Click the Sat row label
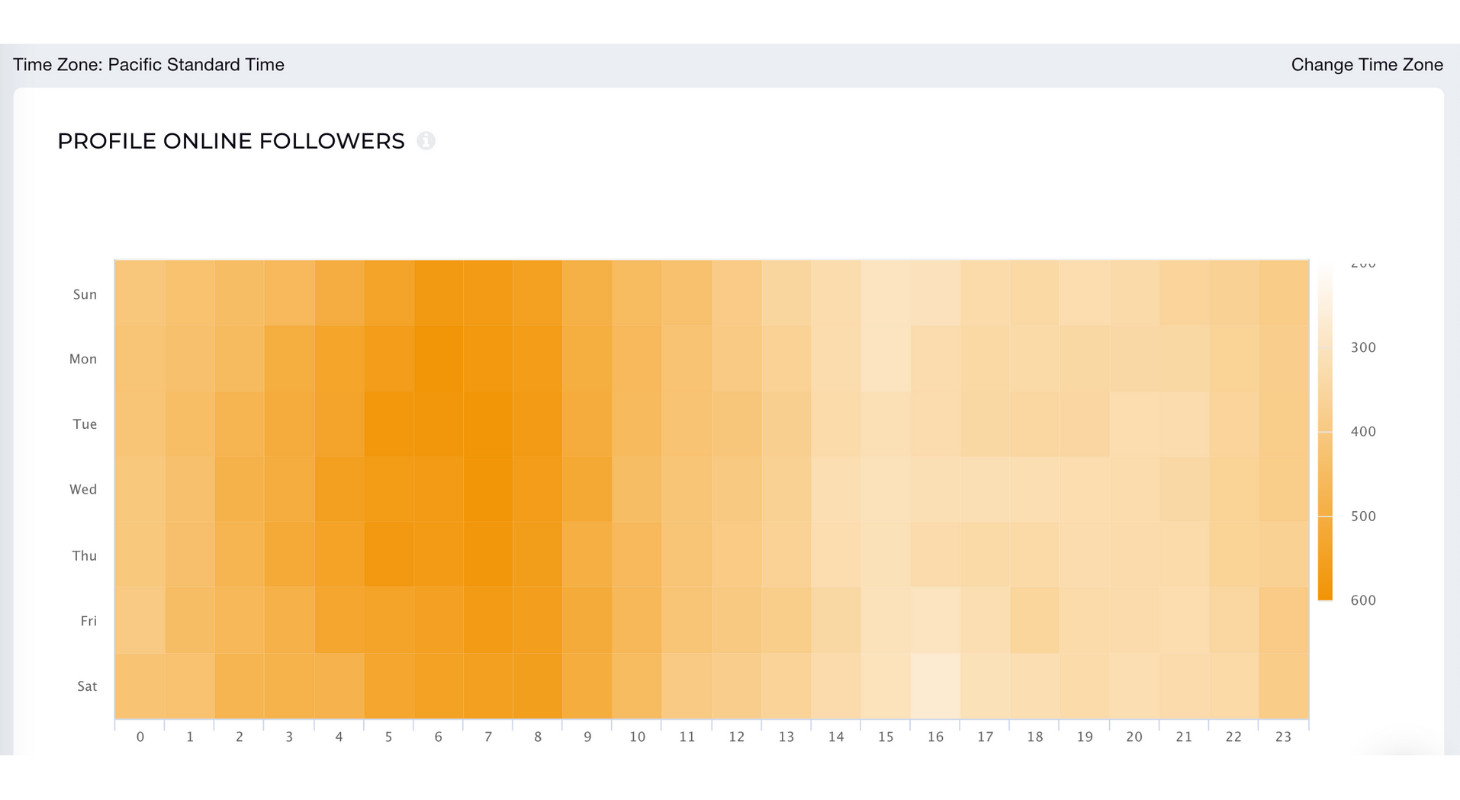The height and width of the screenshot is (800, 1460). [x=87, y=687]
